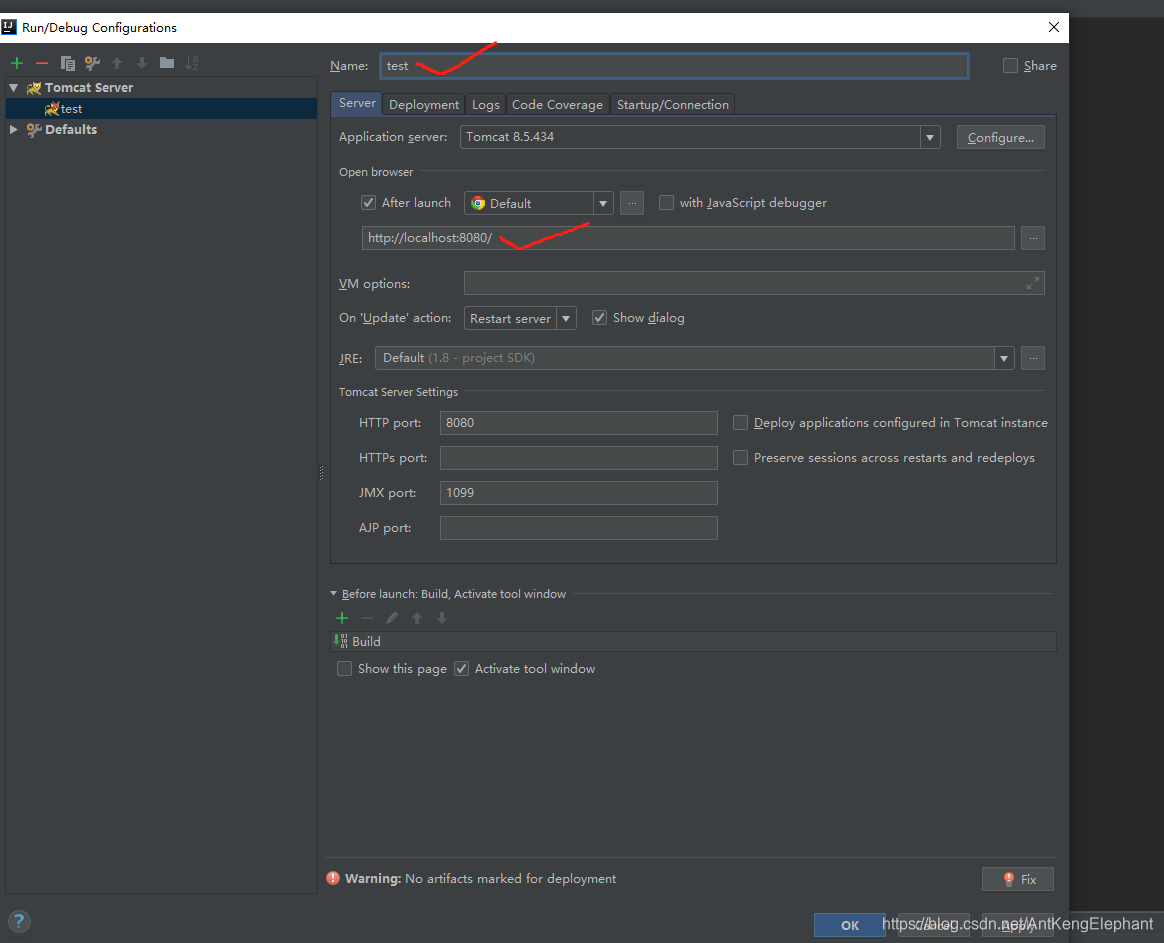Viewport: 1164px width, 943px height.
Task: Enable Preserve sessions across restarts
Action: tap(740, 457)
